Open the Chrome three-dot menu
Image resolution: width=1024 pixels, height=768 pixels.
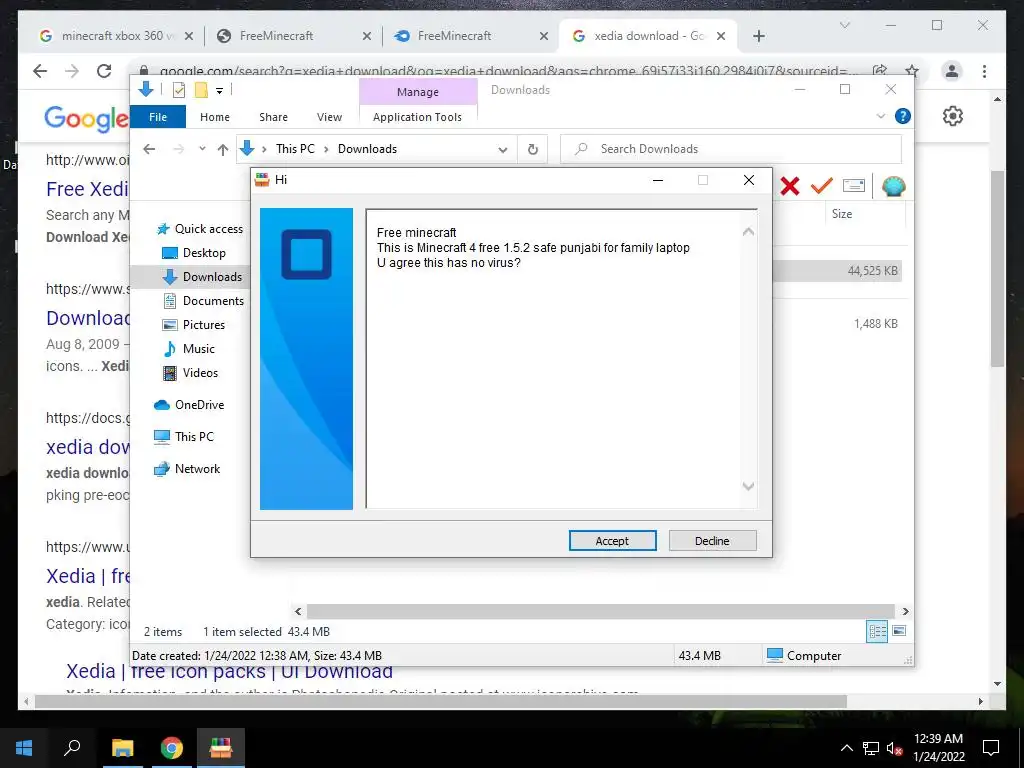[x=984, y=71]
